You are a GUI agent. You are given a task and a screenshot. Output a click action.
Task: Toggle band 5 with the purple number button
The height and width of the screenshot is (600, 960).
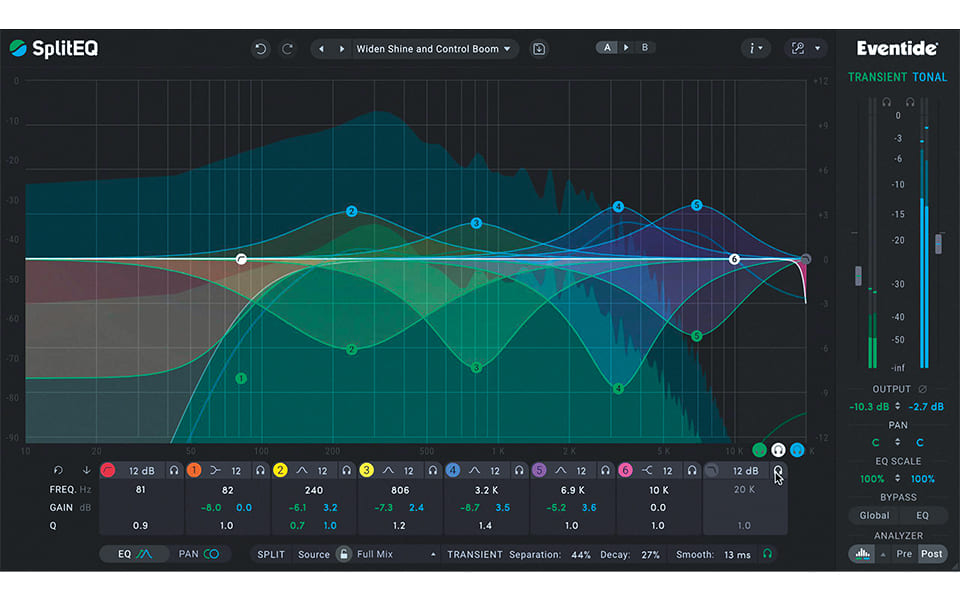[x=539, y=470]
